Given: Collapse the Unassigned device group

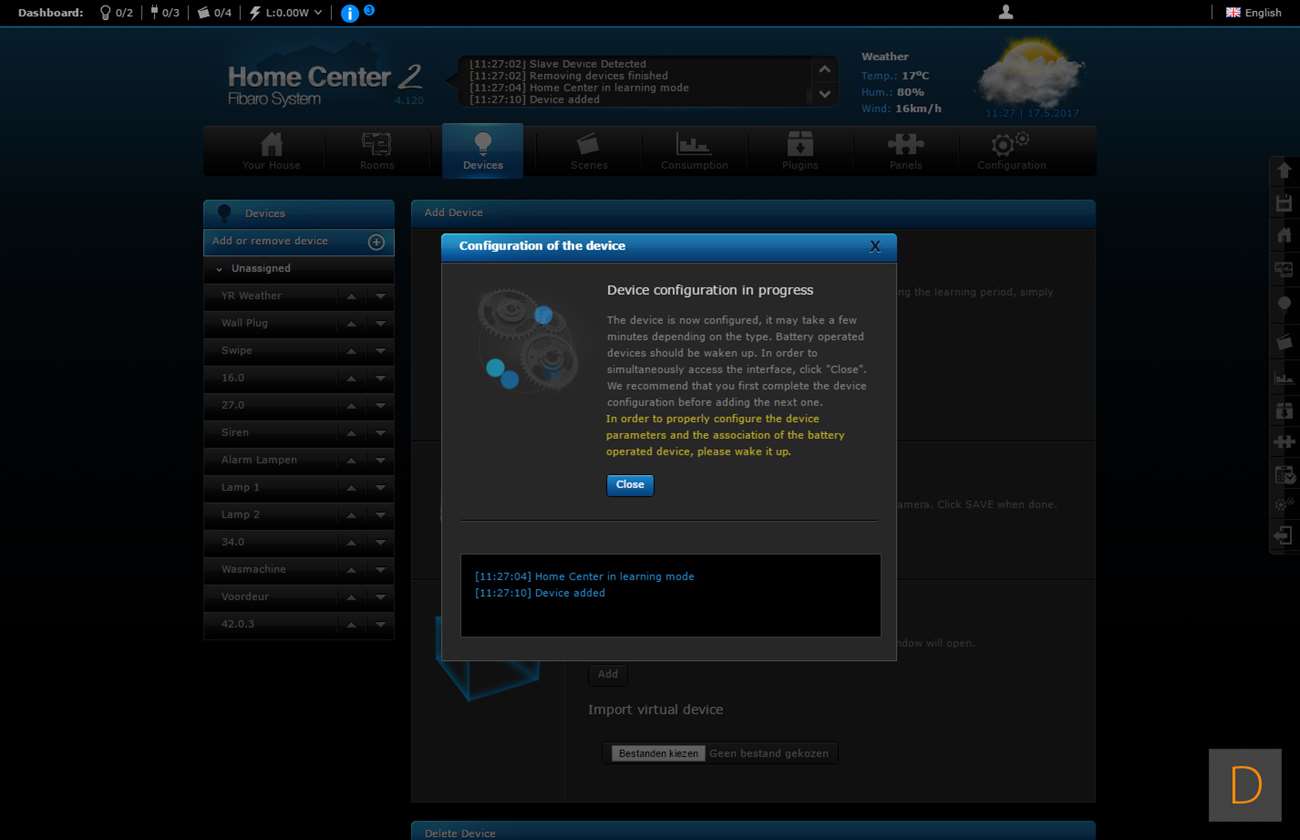Looking at the screenshot, I should point(219,269).
